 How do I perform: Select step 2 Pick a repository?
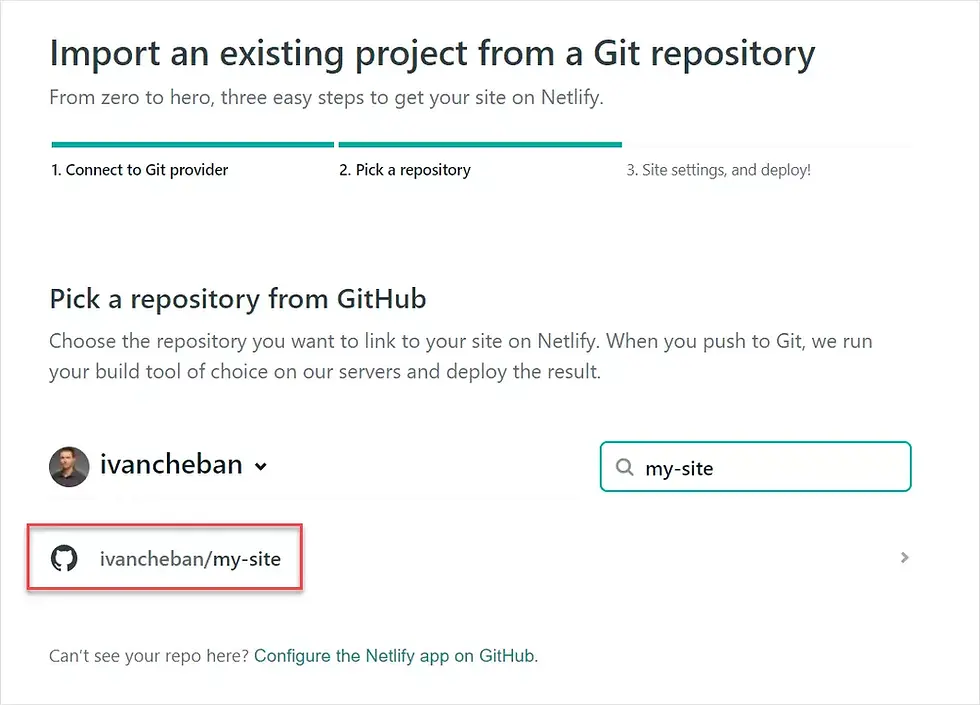coord(405,170)
